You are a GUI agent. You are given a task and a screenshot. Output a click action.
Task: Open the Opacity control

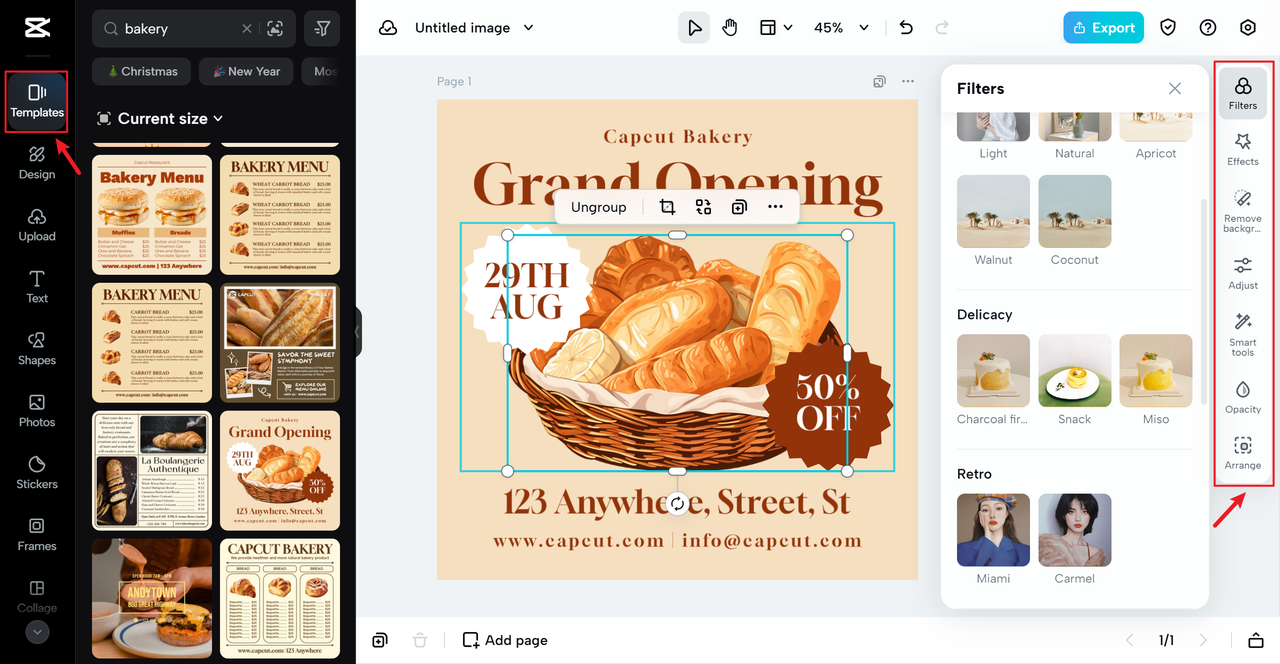pyautogui.click(x=1243, y=397)
